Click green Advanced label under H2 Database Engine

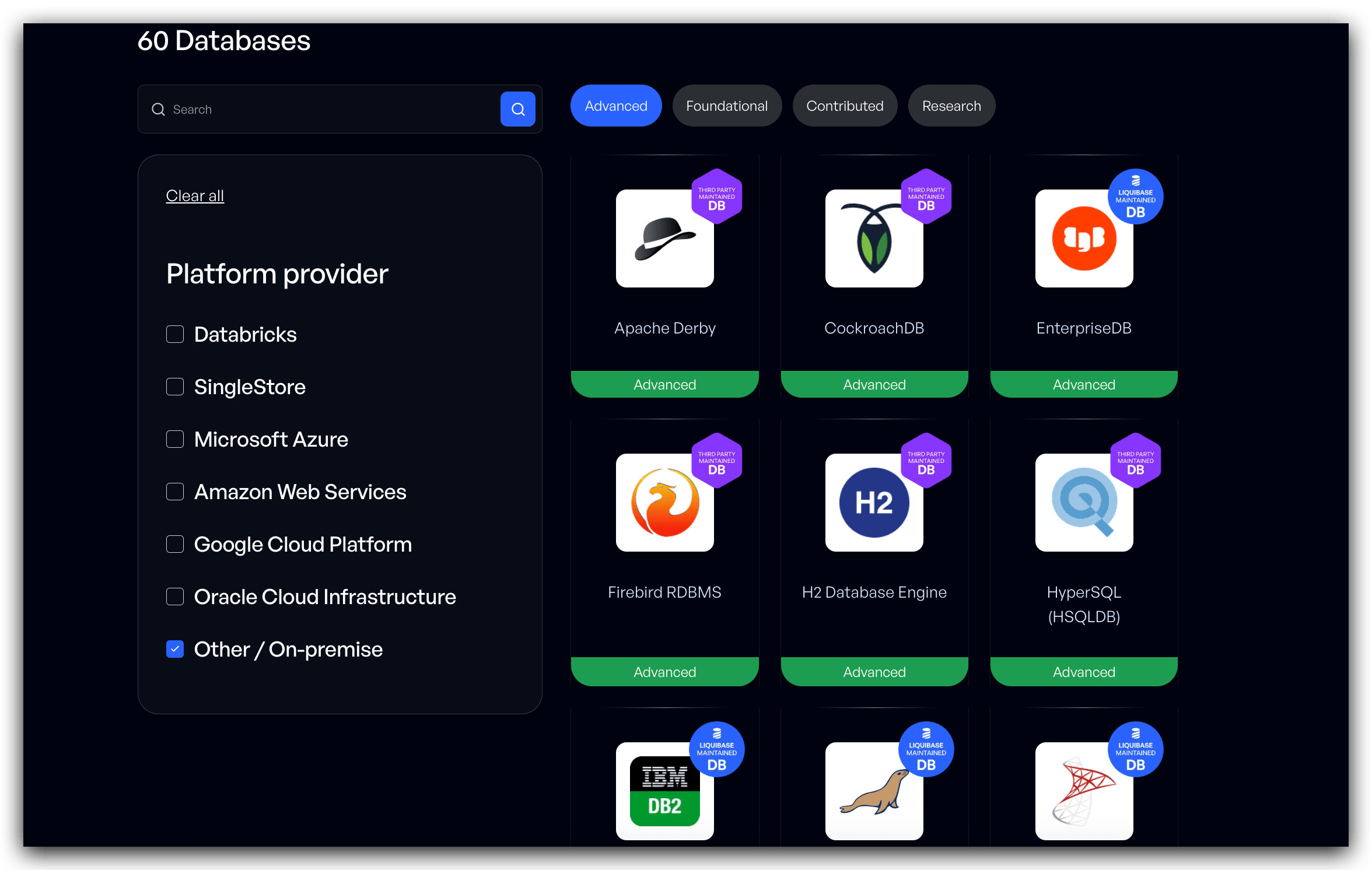(x=874, y=672)
